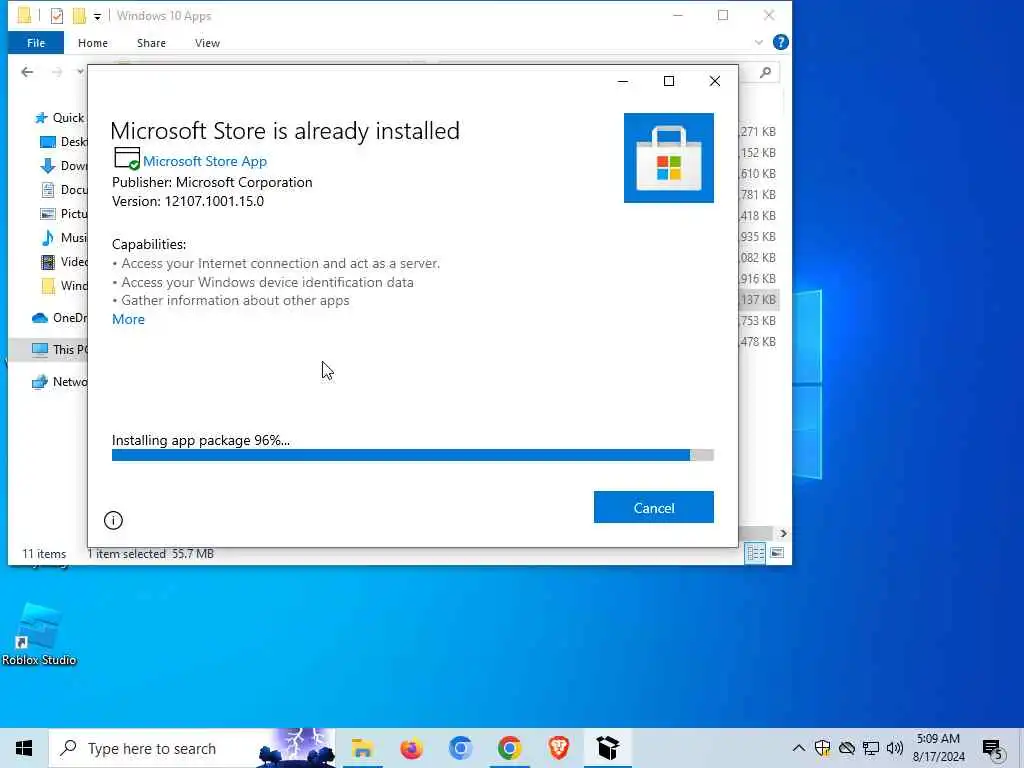Launch Brave browser from the taskbar
This screenshot has height=768, width=1024.
[x=558, y=748]
